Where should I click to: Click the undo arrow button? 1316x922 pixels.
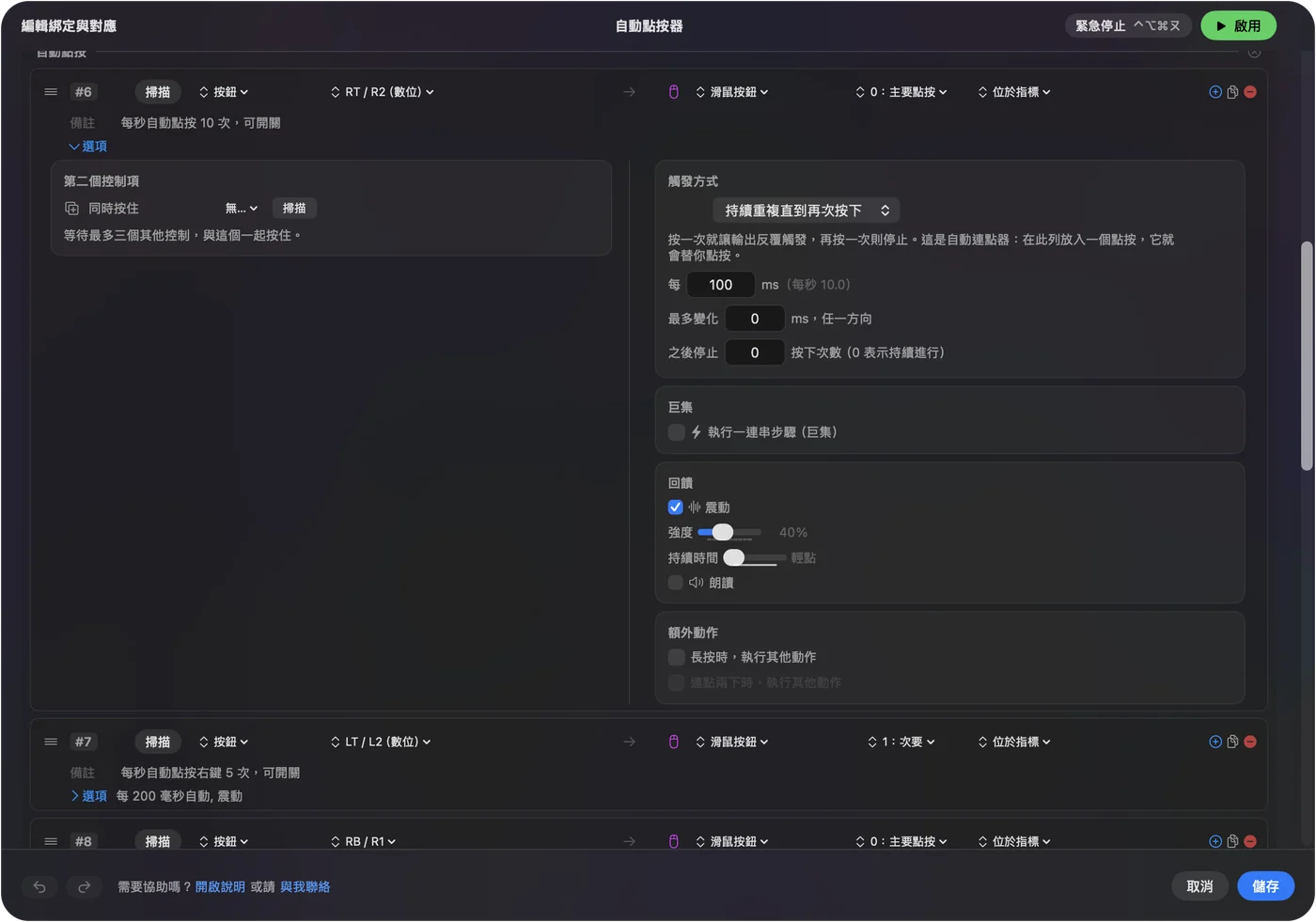click(x=39, y=886)
